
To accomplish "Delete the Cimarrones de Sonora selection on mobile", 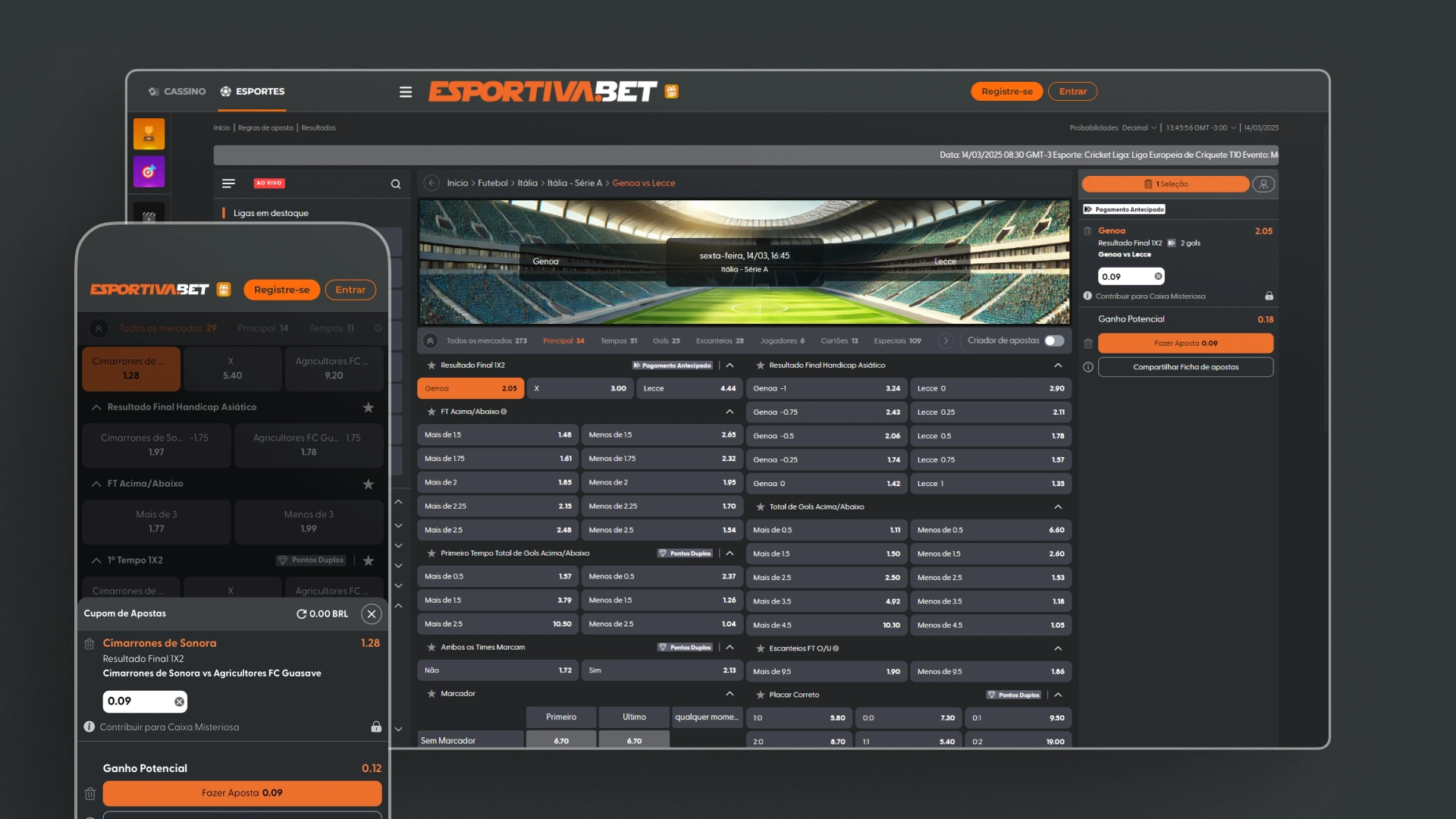I will [89, 644].
